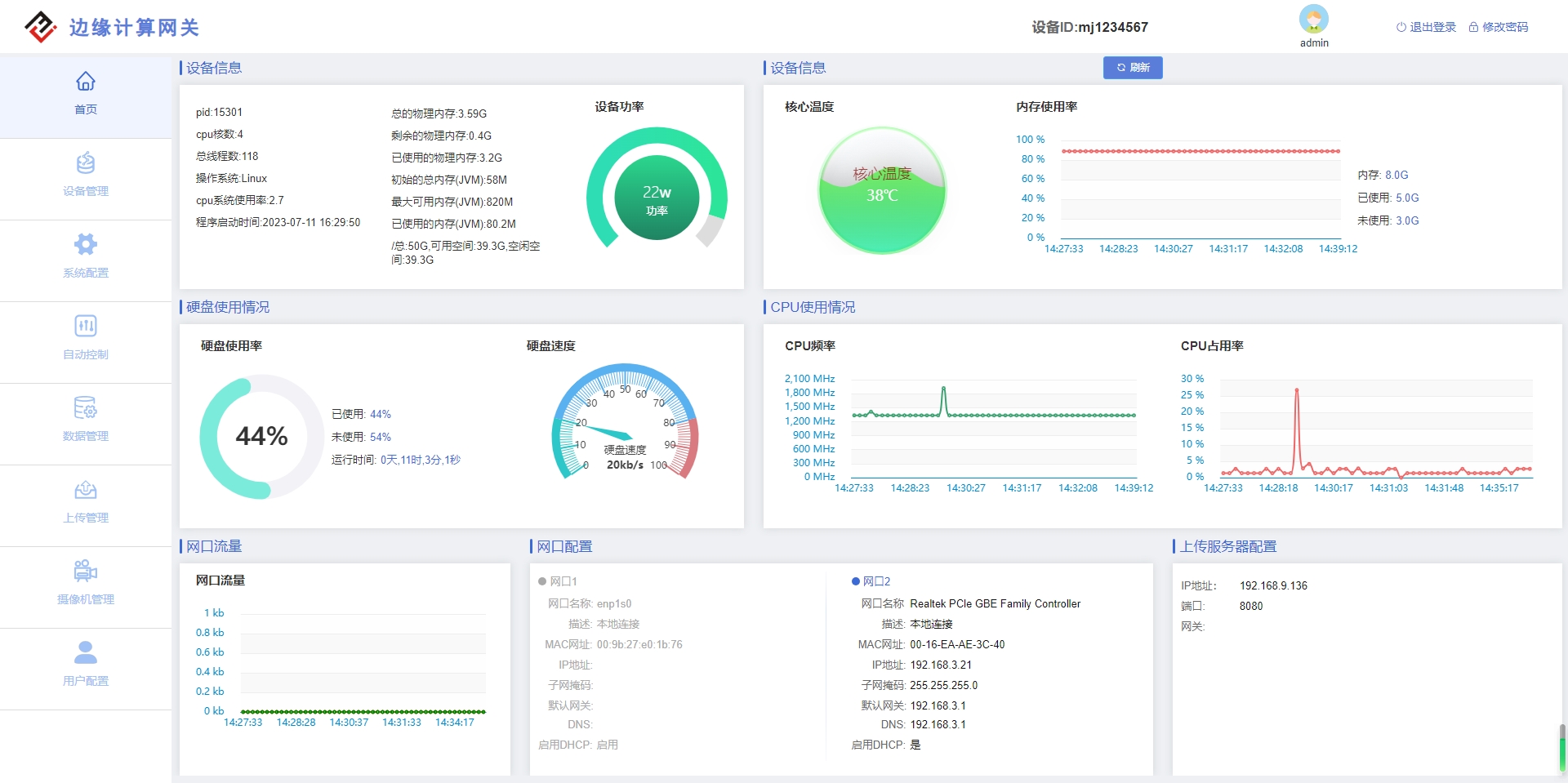
Task: Click the 核心温度 38℃ liquid gauge
Action: (882, 190)
